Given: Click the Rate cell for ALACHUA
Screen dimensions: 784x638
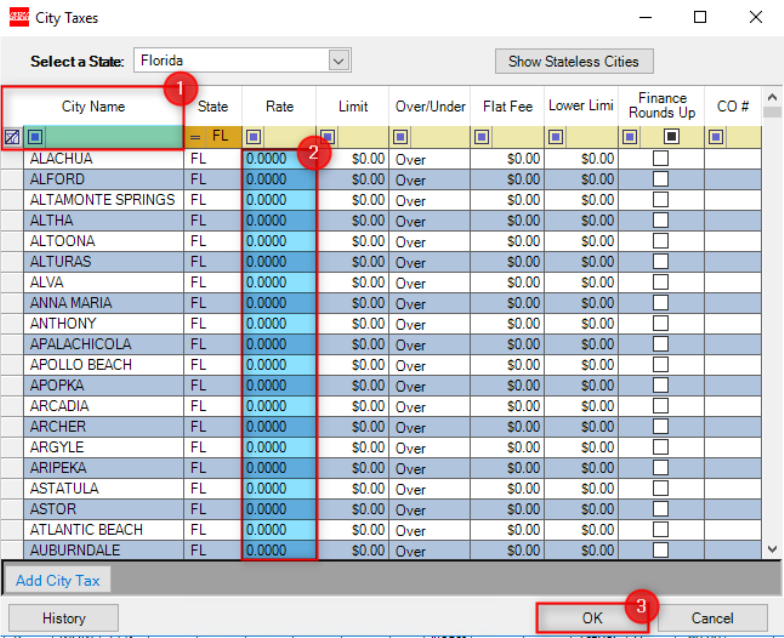Looking at the screenshot, I should coord(280,159).
